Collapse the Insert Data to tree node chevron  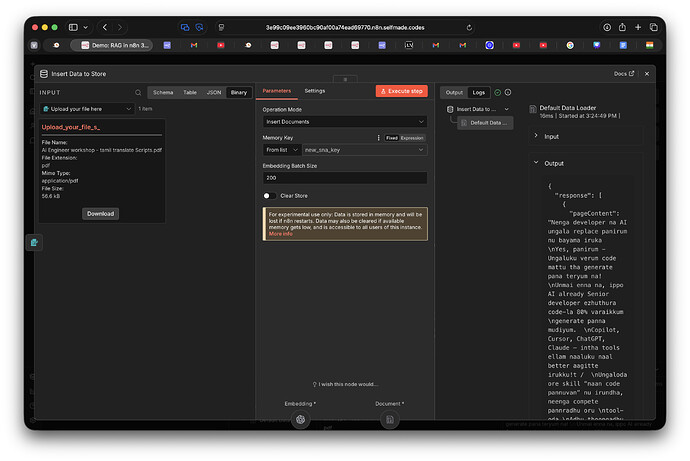coord(506,109)
